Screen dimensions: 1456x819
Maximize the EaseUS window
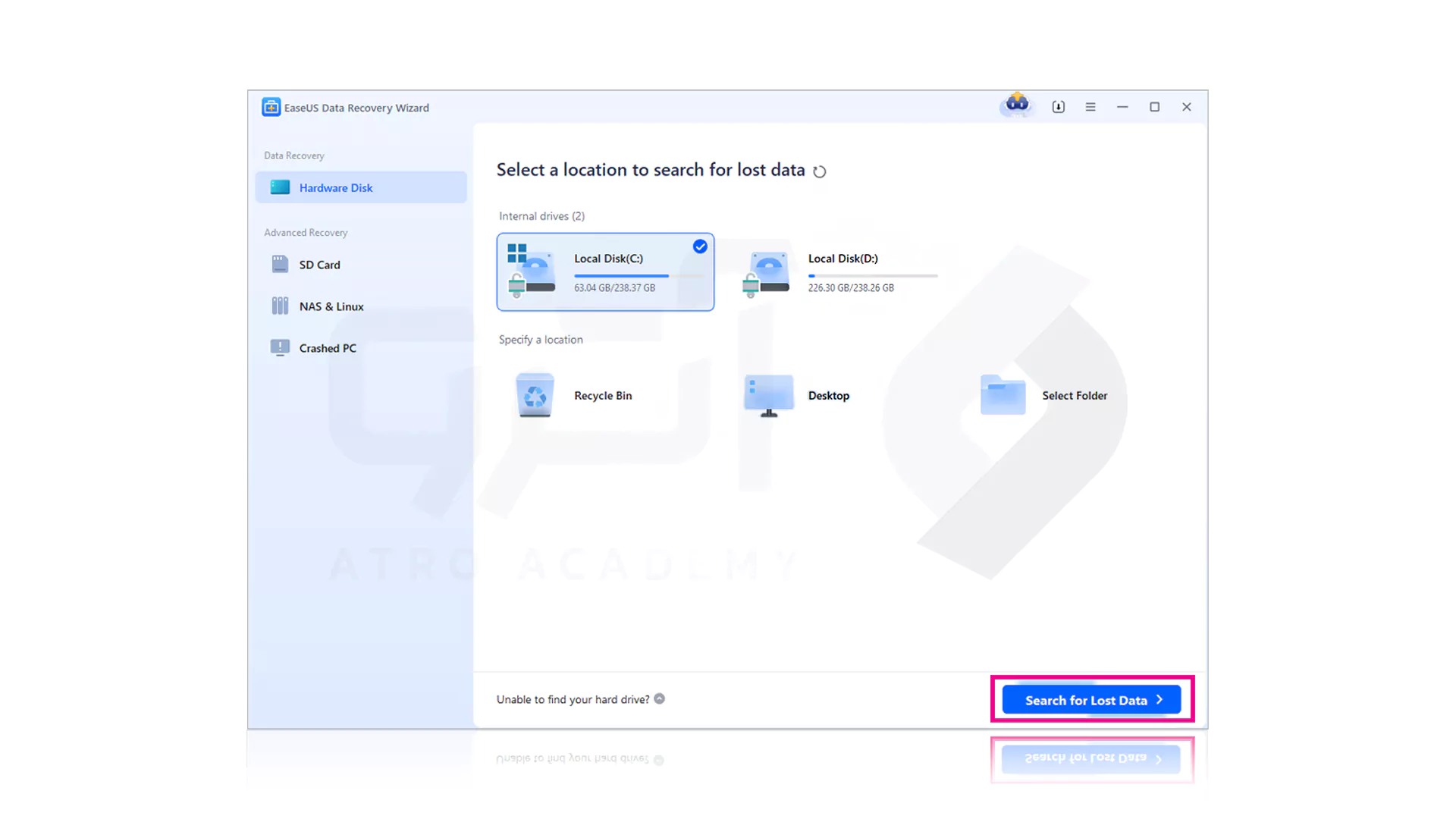pyautogui.click(x=1154, y=107)
